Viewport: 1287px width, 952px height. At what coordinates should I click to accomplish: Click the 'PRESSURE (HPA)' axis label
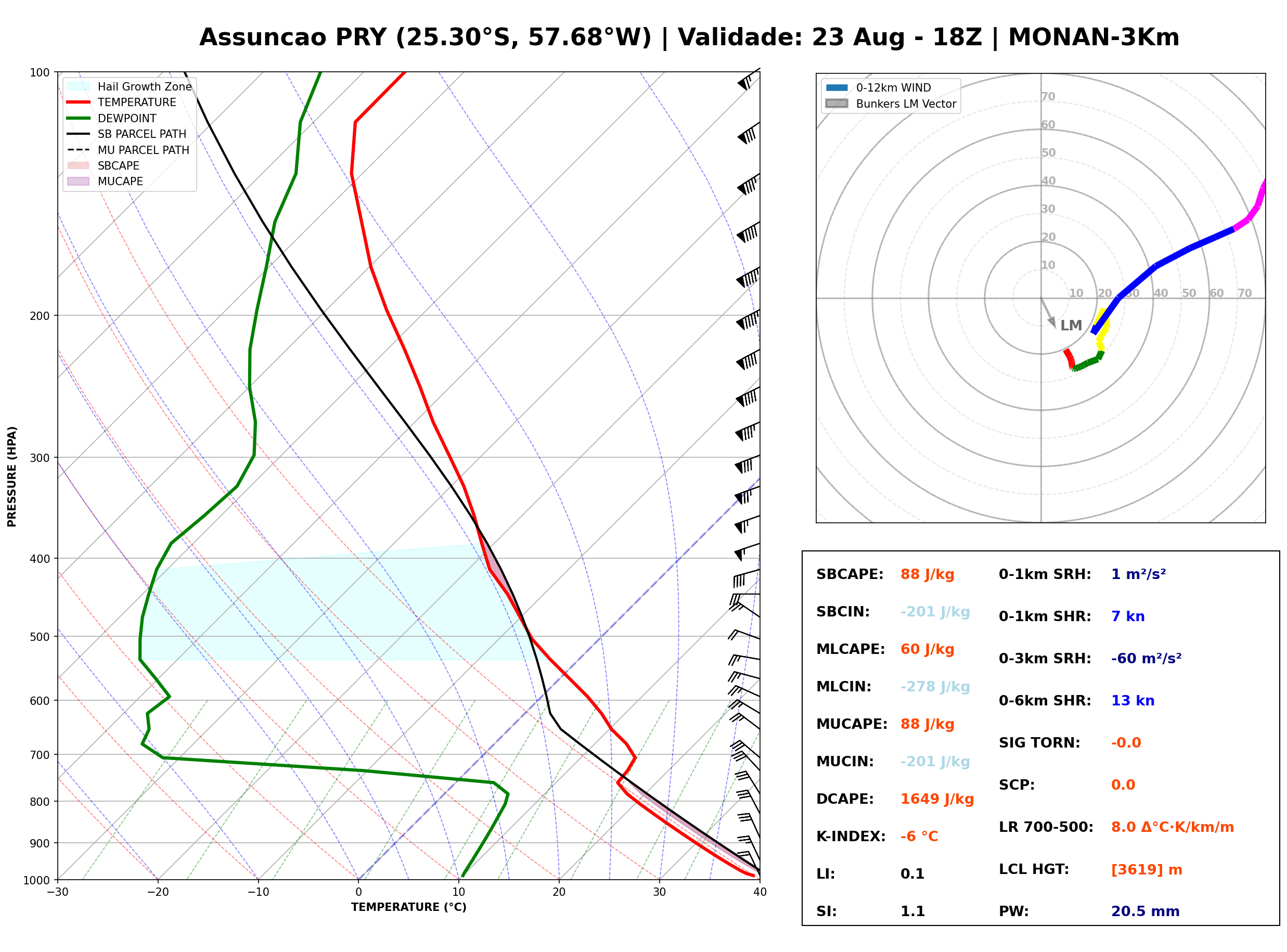click(12, 477)
